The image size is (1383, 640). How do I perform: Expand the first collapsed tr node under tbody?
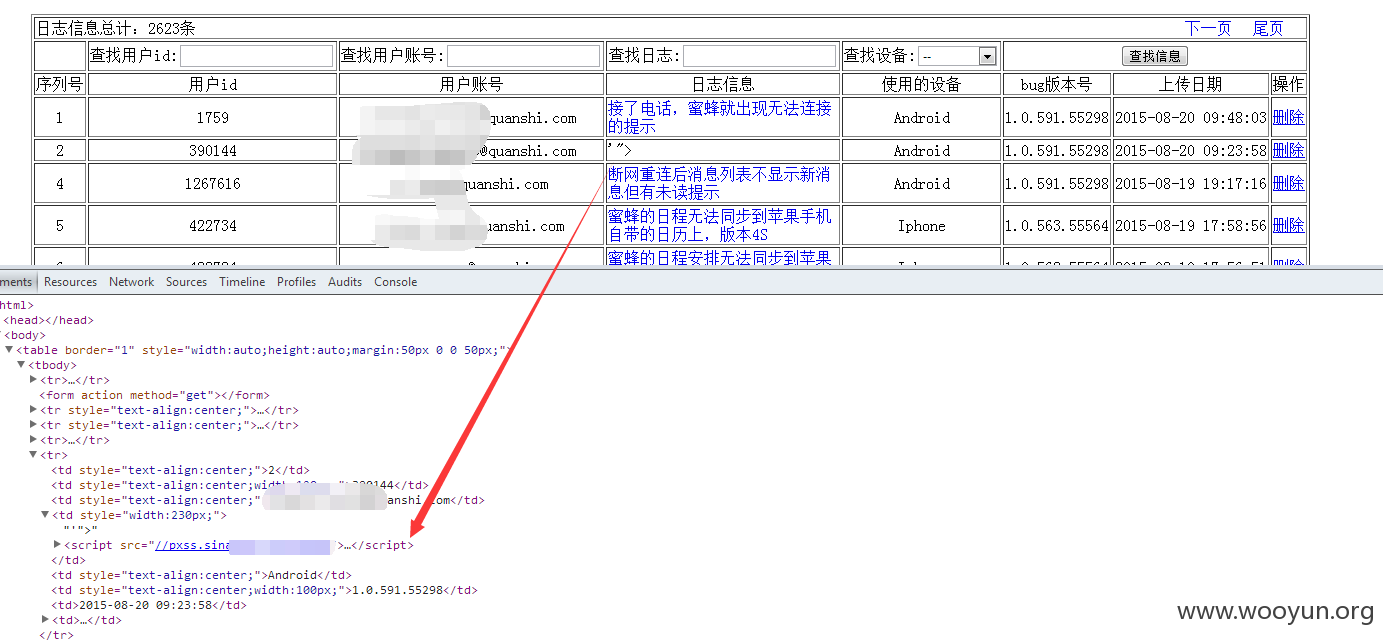point(33,380)
